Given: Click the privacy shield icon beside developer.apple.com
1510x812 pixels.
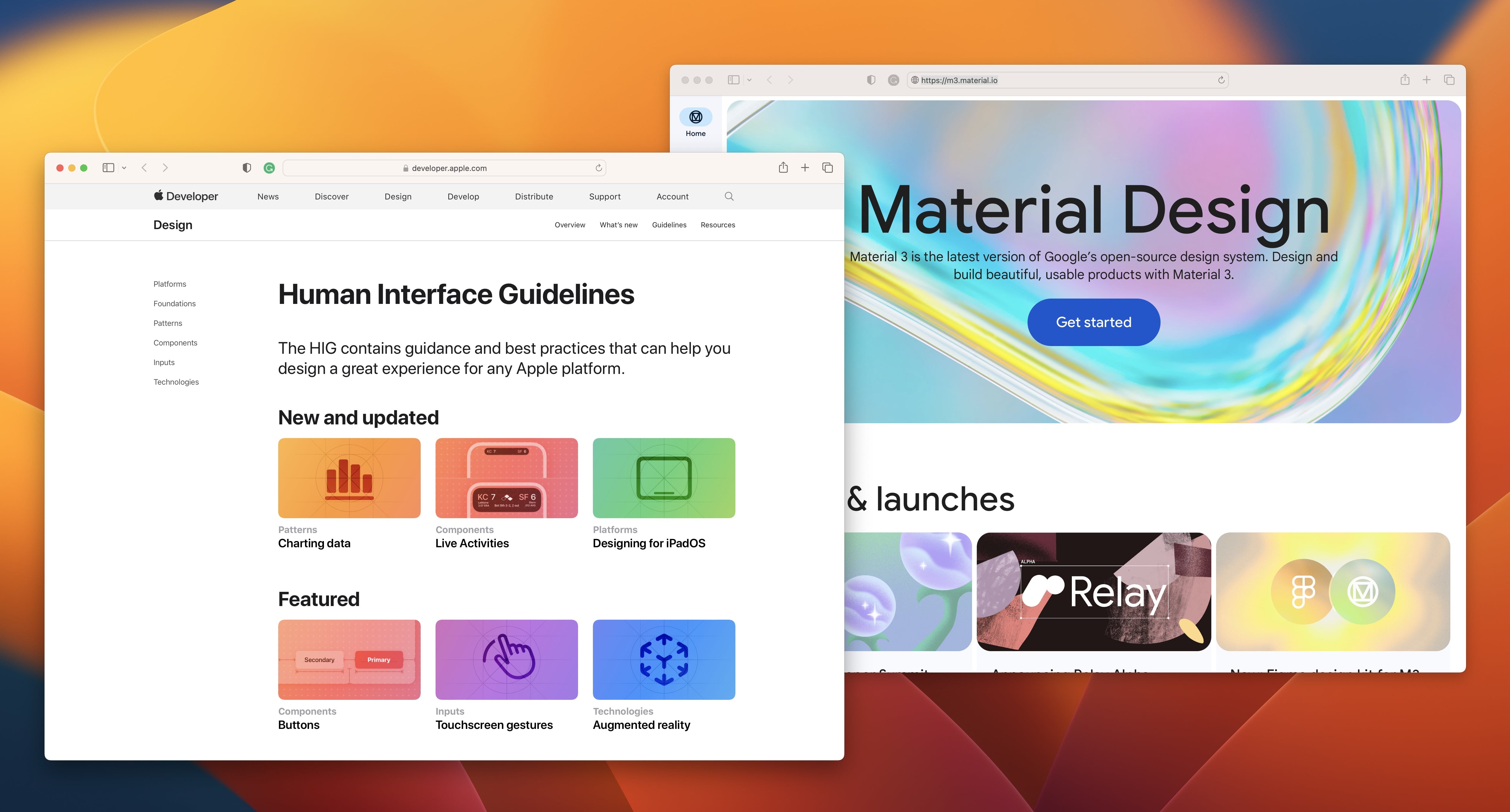Looking at the screenshot, I should coord(247,168).
